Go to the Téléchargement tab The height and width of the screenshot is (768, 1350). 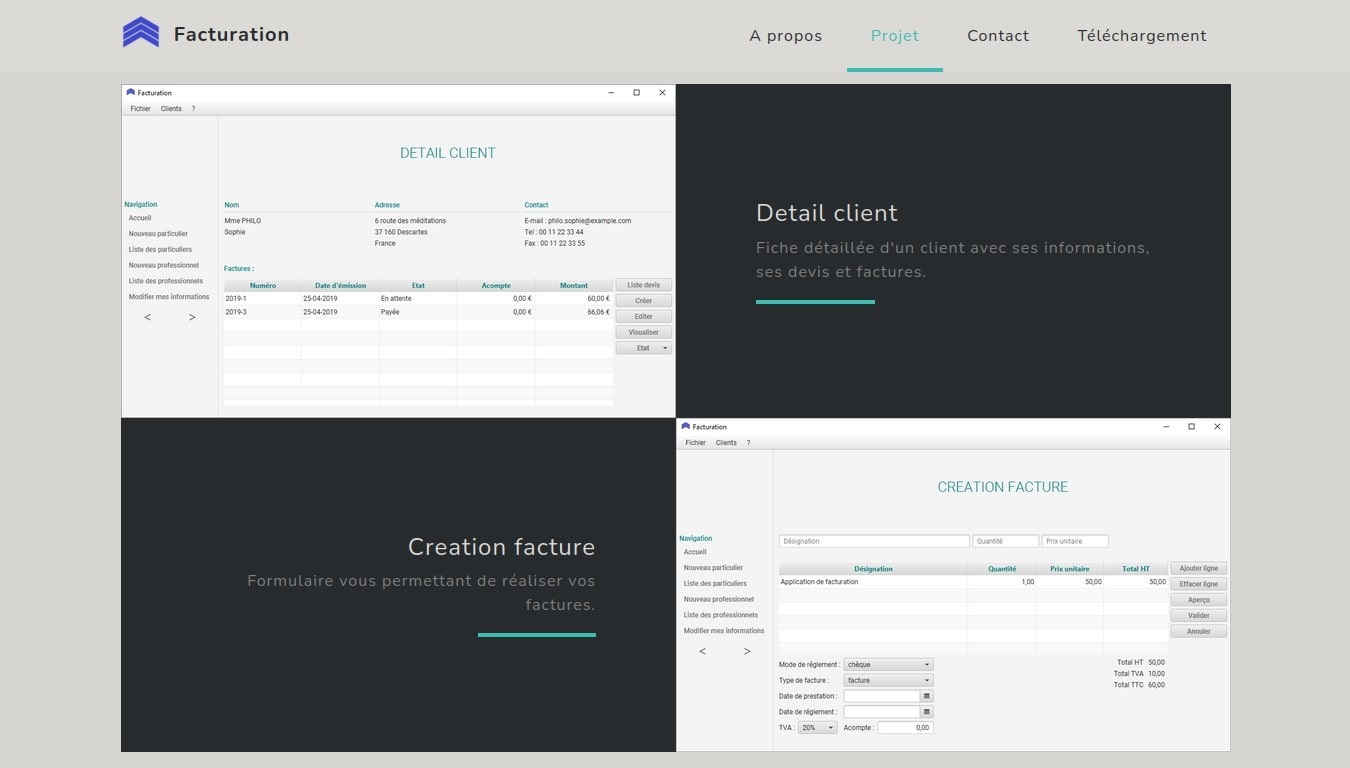[x=1141, y=36]
